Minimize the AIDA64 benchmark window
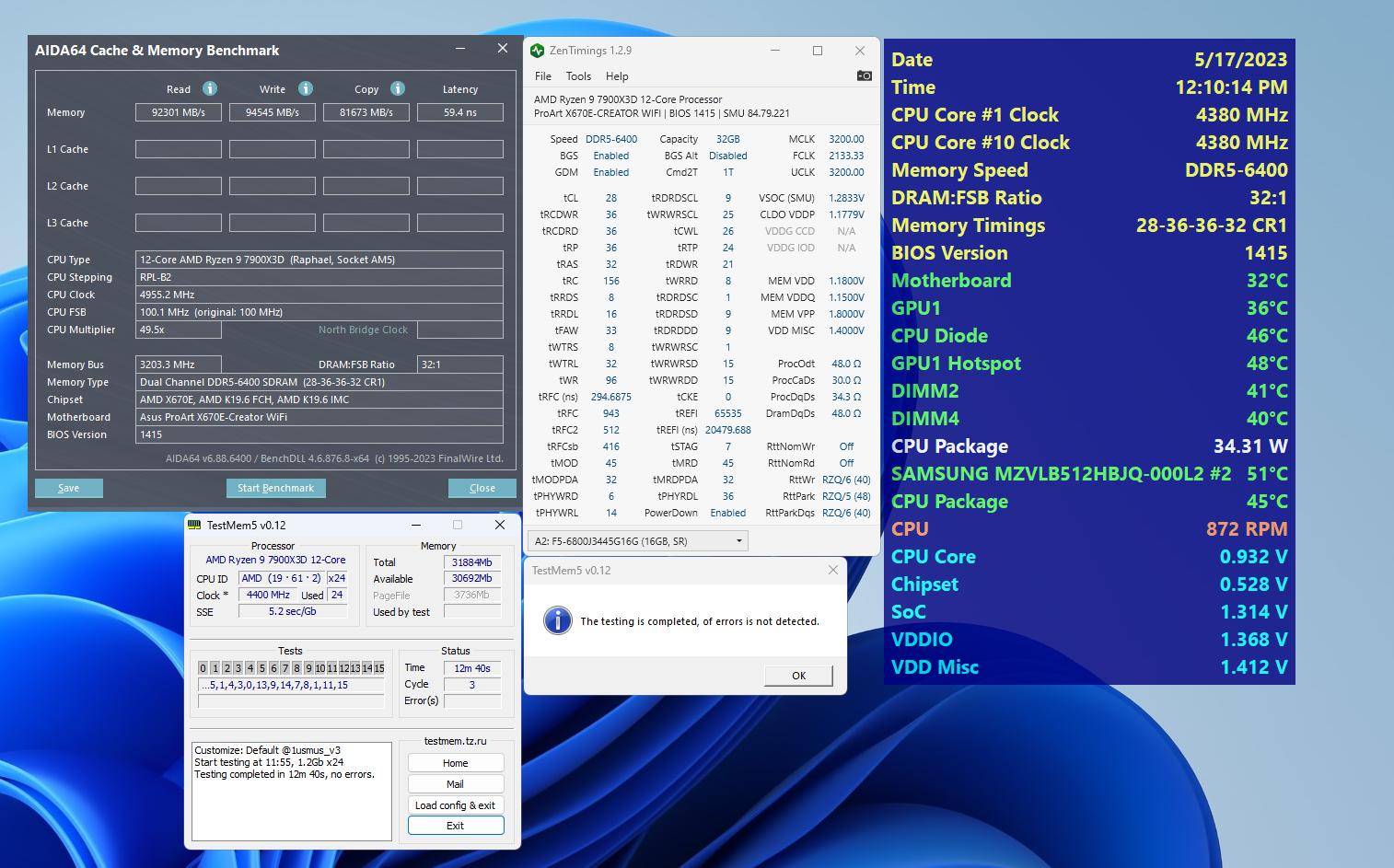1394x868 pixels. 460,49
